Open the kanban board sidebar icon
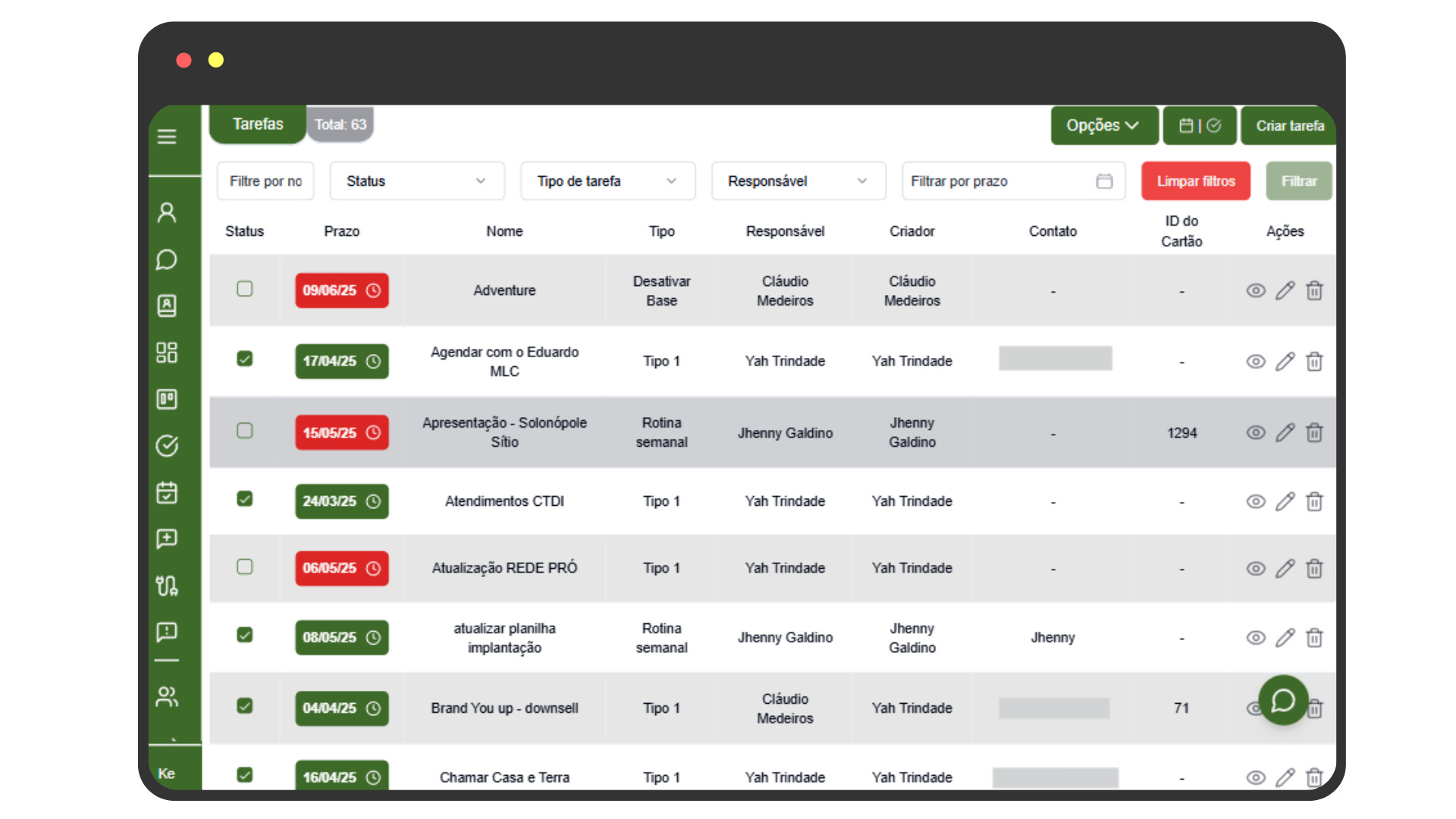This screenshot has height=819, width=1456. 167,399
